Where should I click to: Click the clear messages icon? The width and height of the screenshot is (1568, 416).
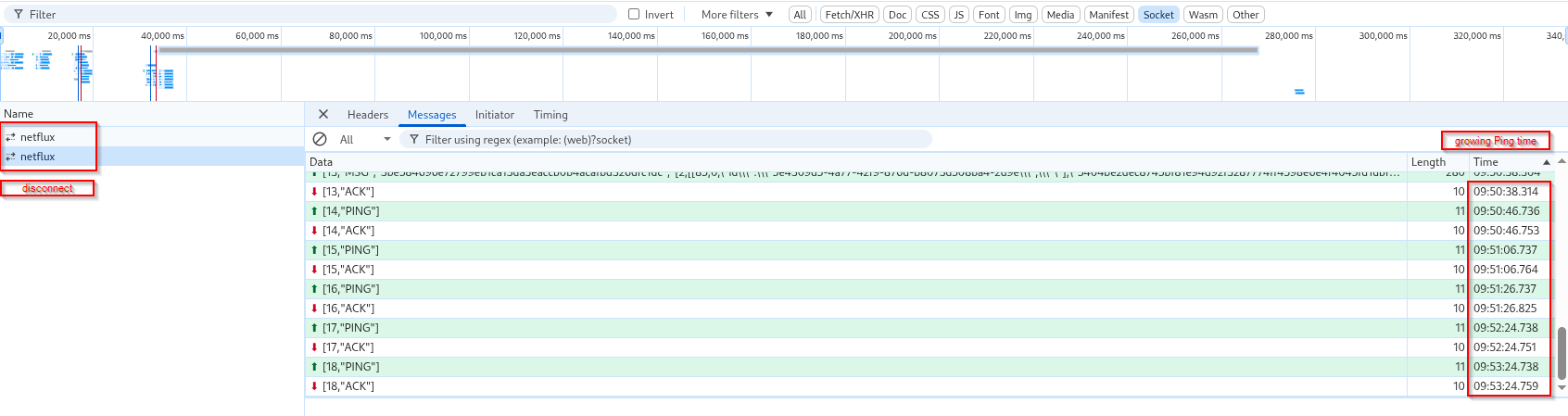click(320, 139)
